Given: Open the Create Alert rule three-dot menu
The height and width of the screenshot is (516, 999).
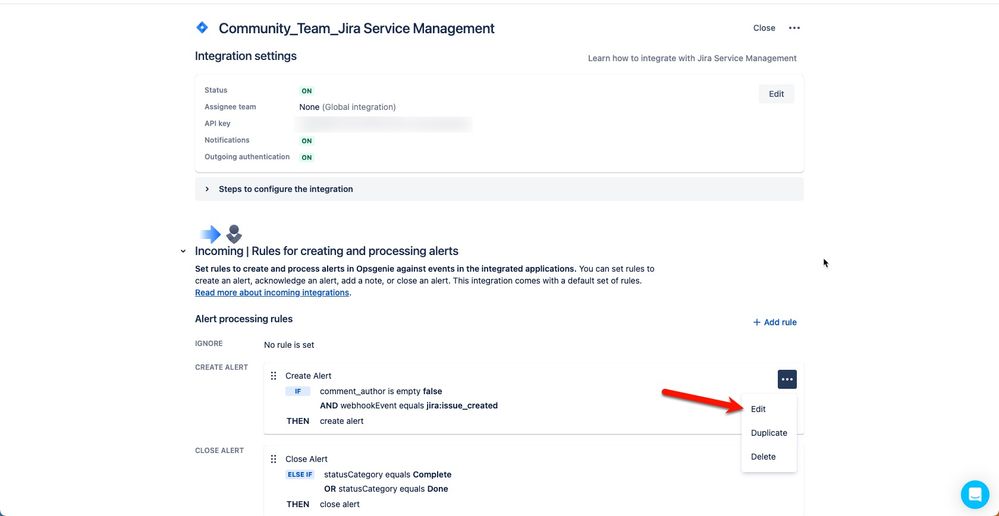Looking at the screenshot, I should pos(787,379).
